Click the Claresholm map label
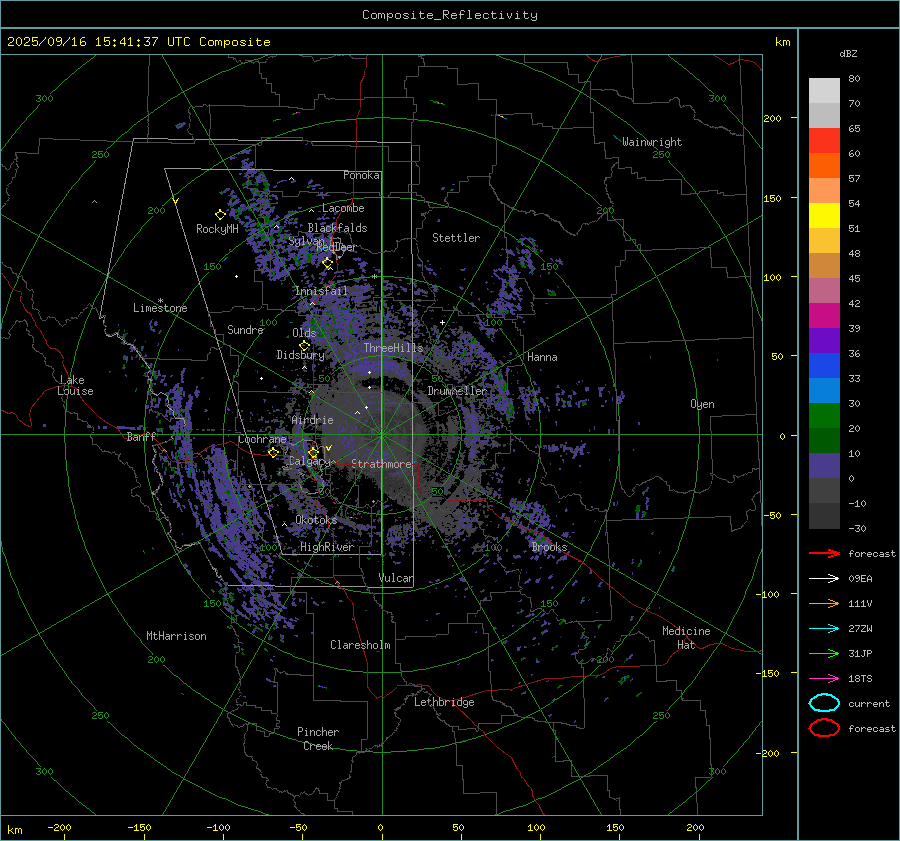The width and height of the screenshot is (900, 841). point(360,645)
